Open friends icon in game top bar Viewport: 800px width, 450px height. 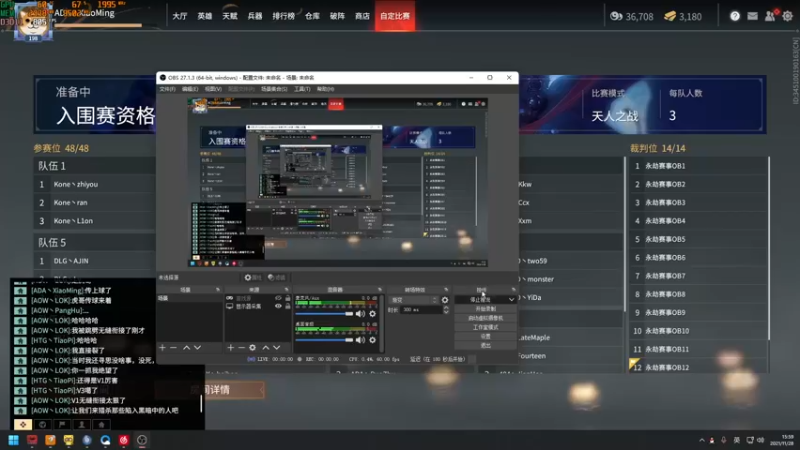(770, 16)
